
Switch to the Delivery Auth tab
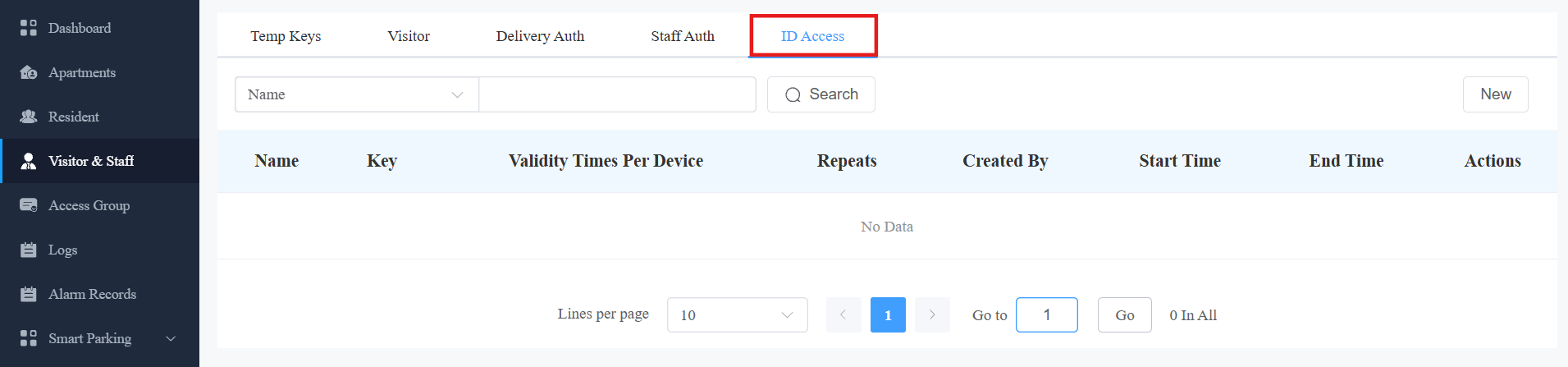click(x=540, y=36)
